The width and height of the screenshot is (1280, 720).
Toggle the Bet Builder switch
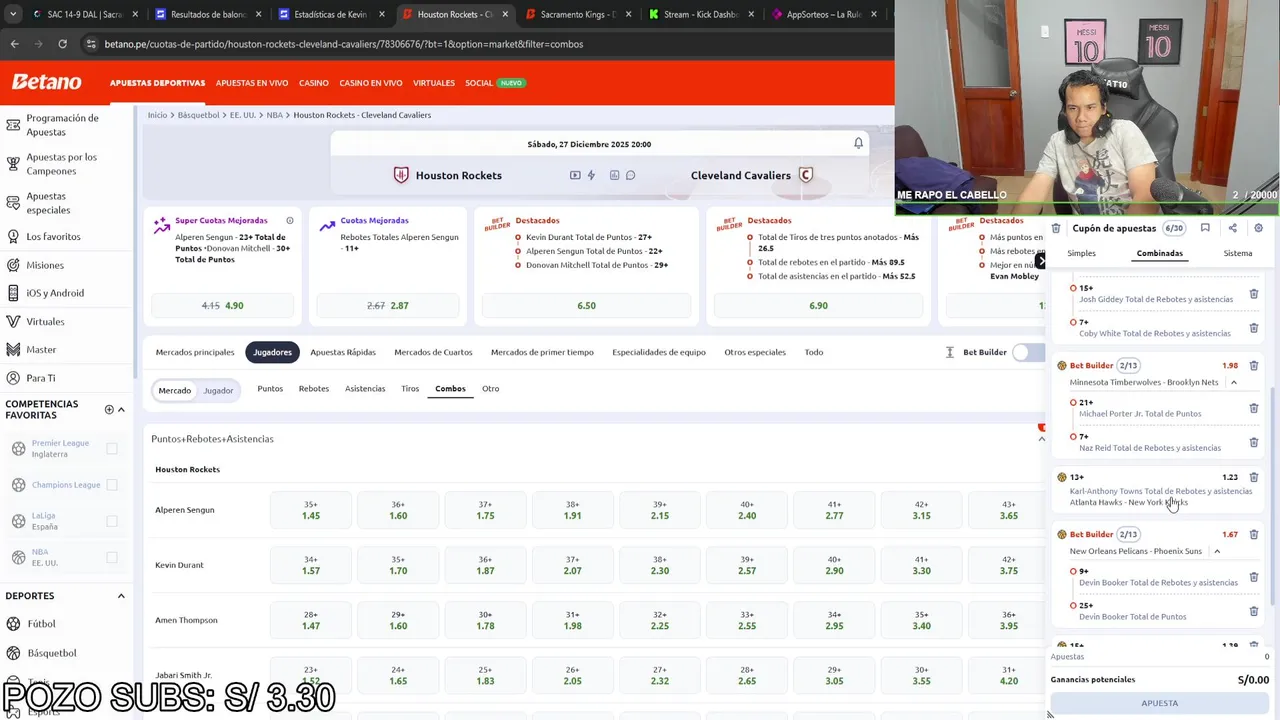tap(1028, 352)
